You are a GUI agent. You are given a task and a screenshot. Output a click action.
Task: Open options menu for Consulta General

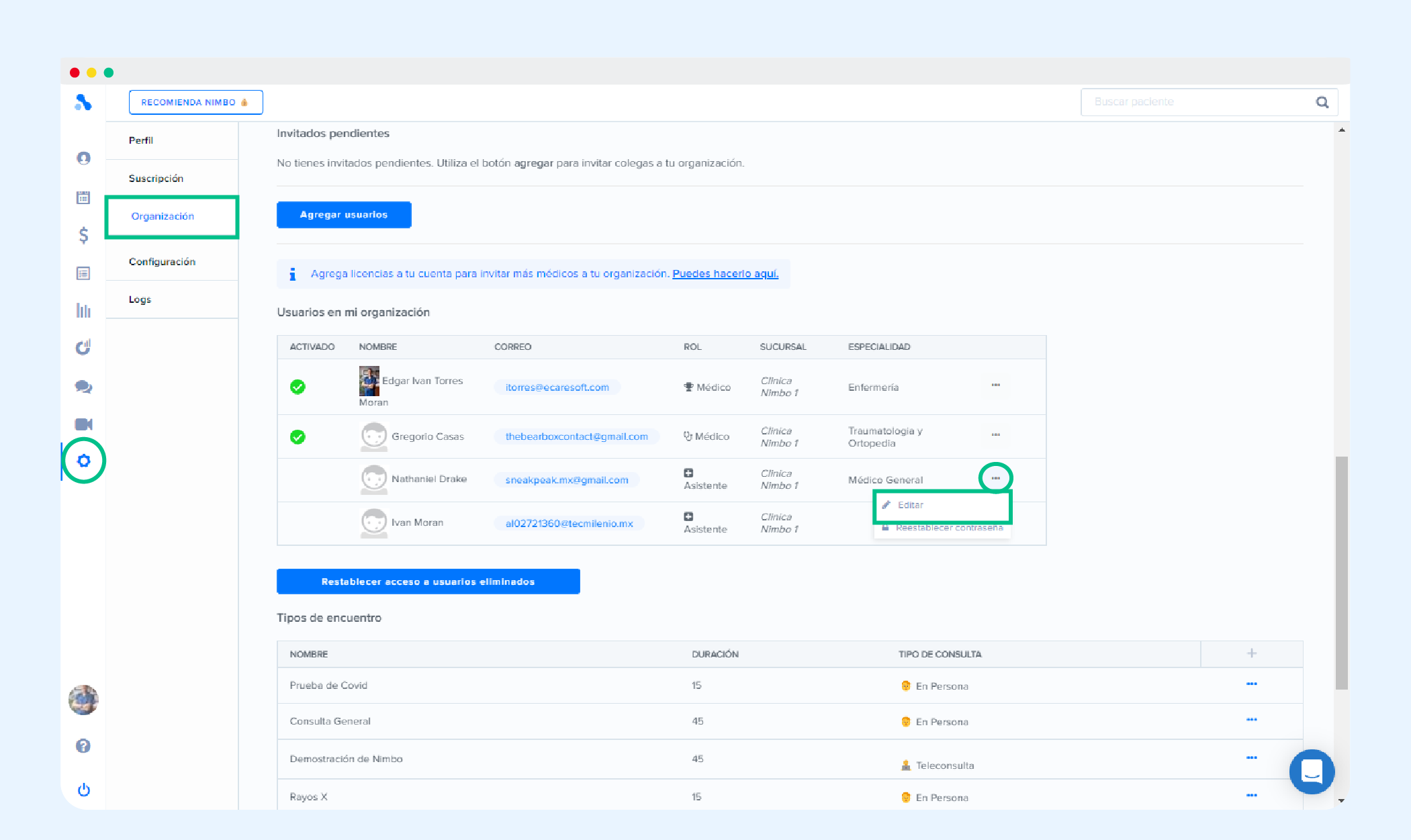pyautogui.click(x=1251, y=720)
